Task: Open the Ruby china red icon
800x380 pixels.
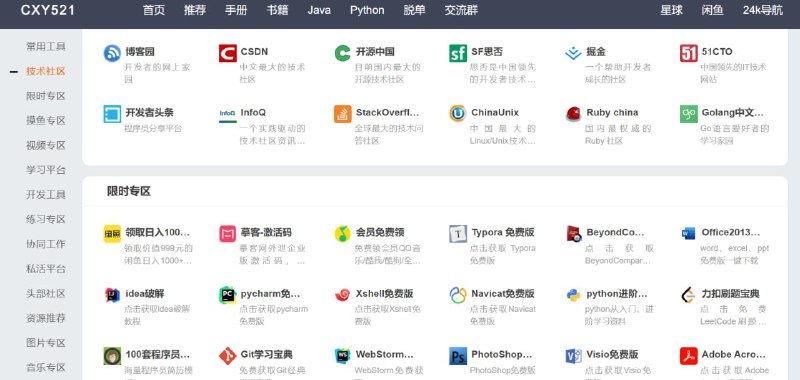Action: coord(573,114)
